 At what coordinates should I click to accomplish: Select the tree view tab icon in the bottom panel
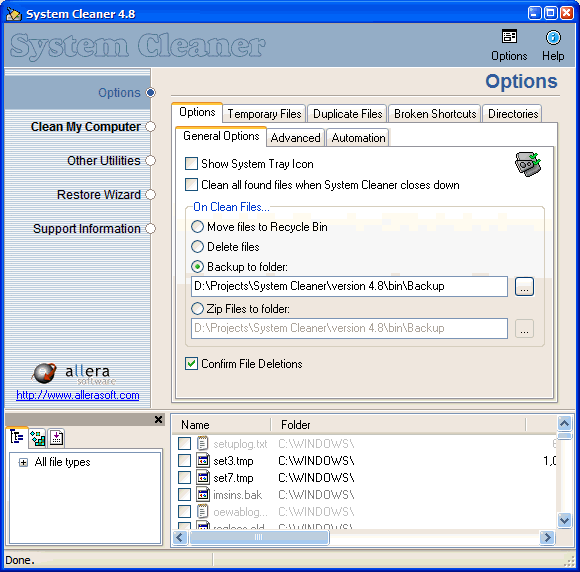17,437
